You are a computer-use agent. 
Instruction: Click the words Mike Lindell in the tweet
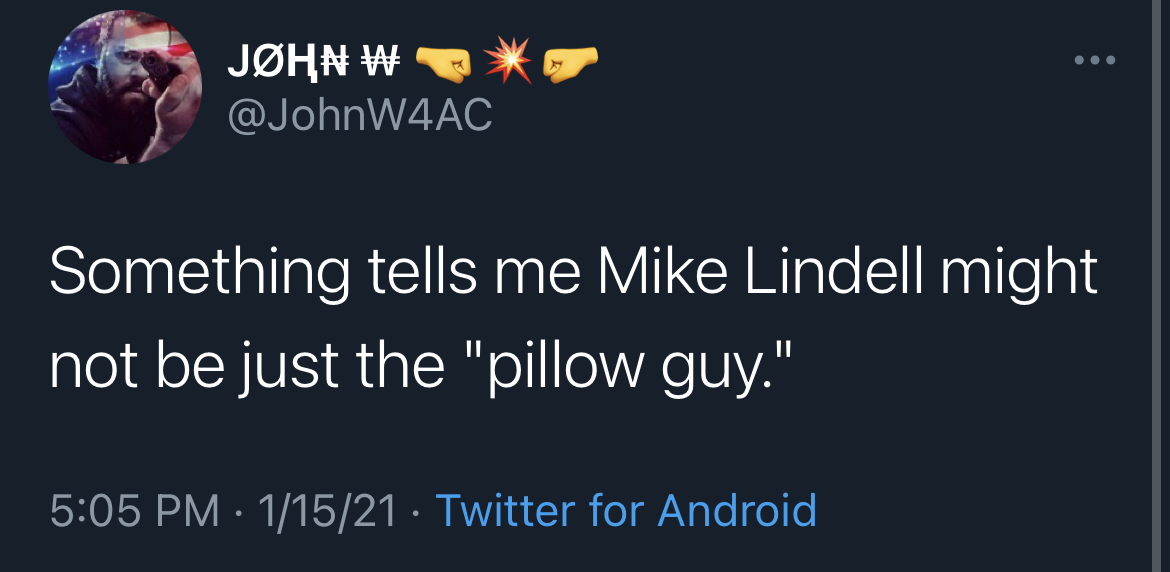pos(760,272)
